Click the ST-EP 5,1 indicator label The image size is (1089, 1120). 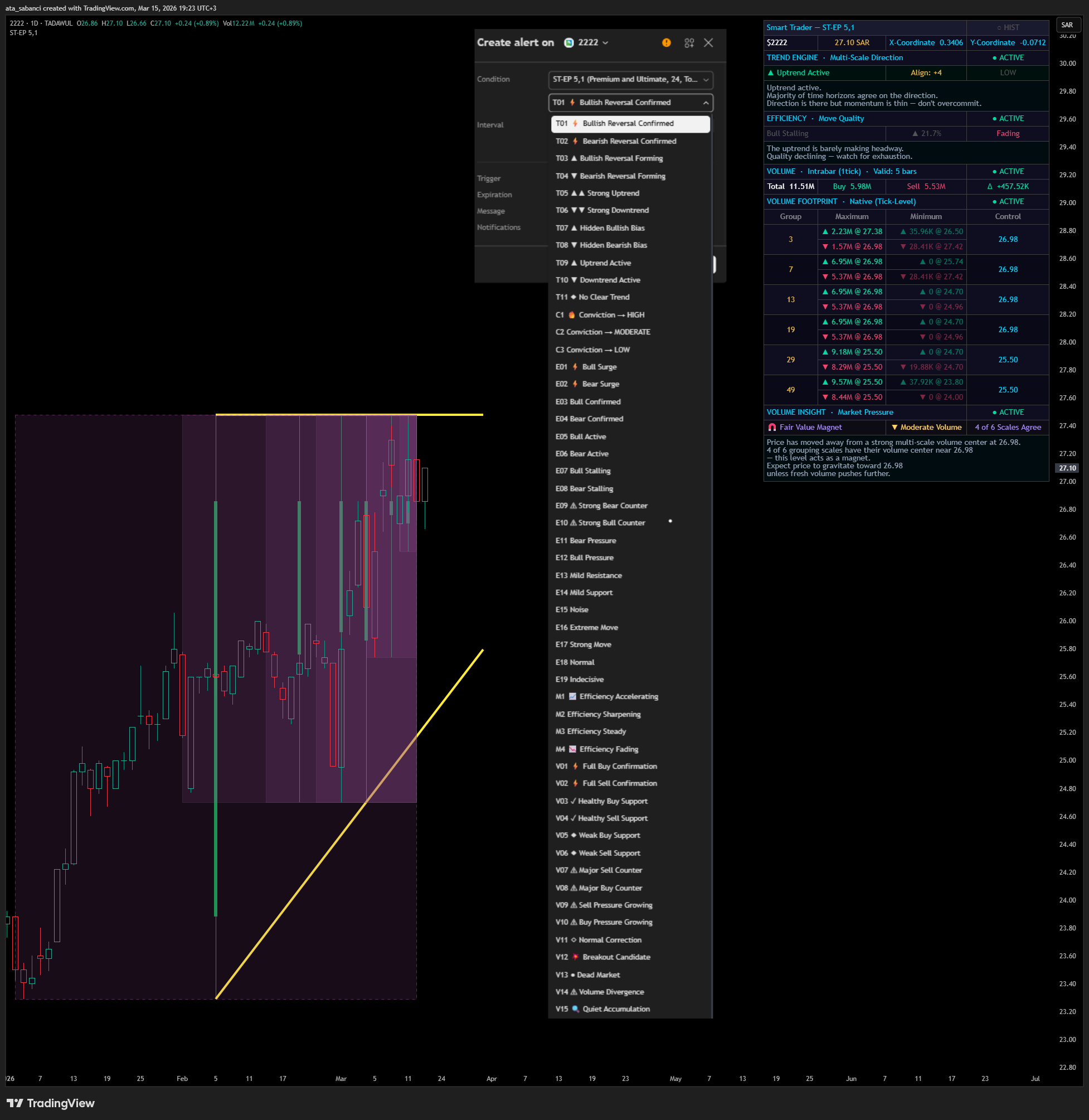pyautogui.click(x=23, y=33)
